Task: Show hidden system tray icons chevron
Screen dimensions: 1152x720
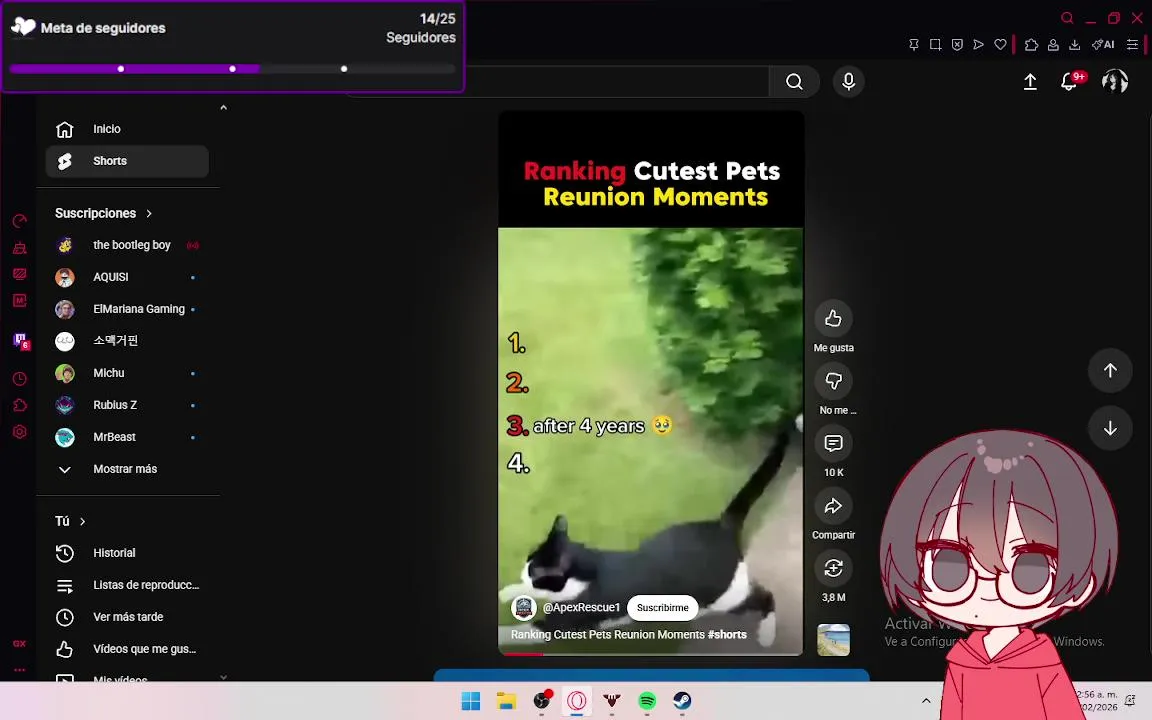Action: 926,700
